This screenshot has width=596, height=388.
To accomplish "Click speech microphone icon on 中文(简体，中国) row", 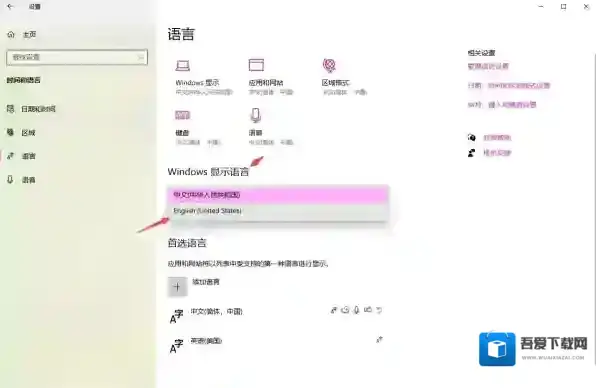I will pos(356,310).
